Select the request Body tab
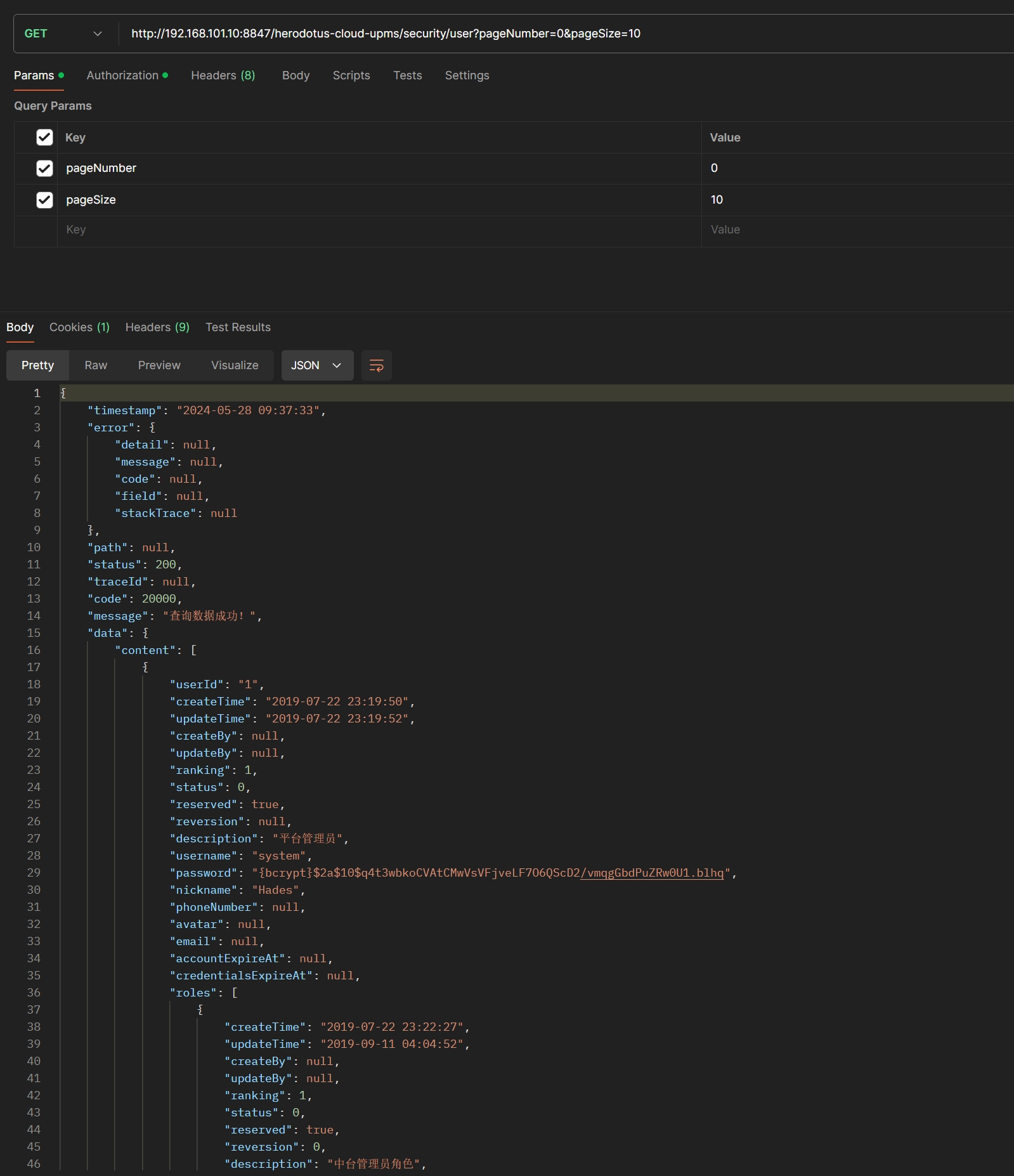This screenshot has height=1176, width=1014. pyautogui.click(x=296, y=75)
